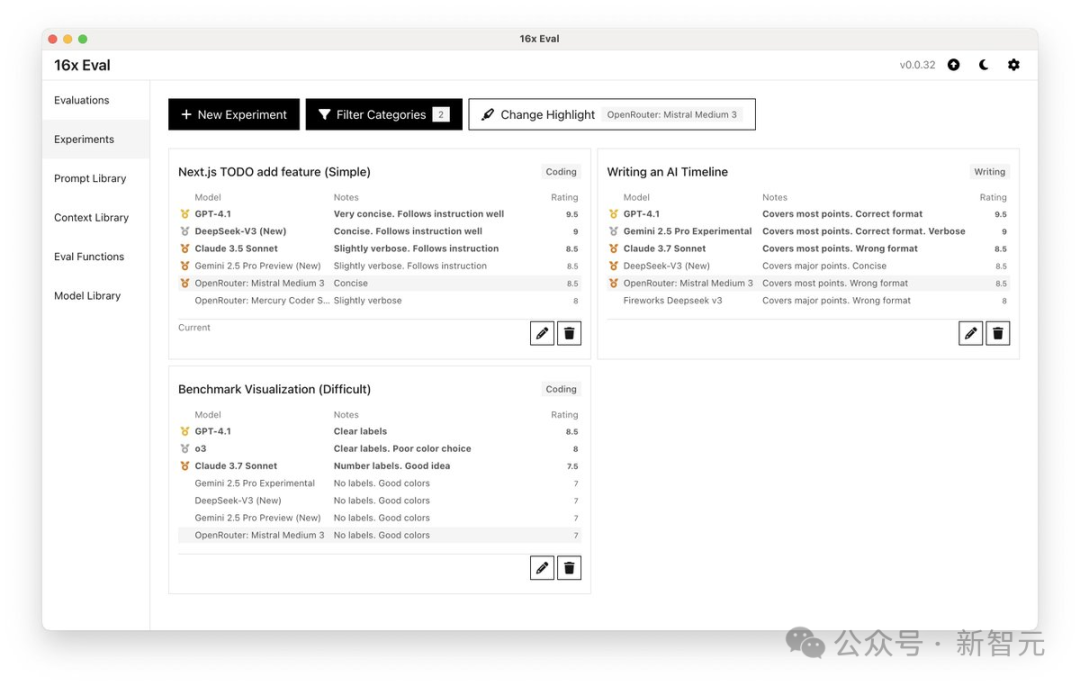Image resolution: width=1080 pixels, height=686 pixels.
Task: Click medal icon beside Mistral Medium 3 in AI Timeline
Action: [x=613, y=283]
